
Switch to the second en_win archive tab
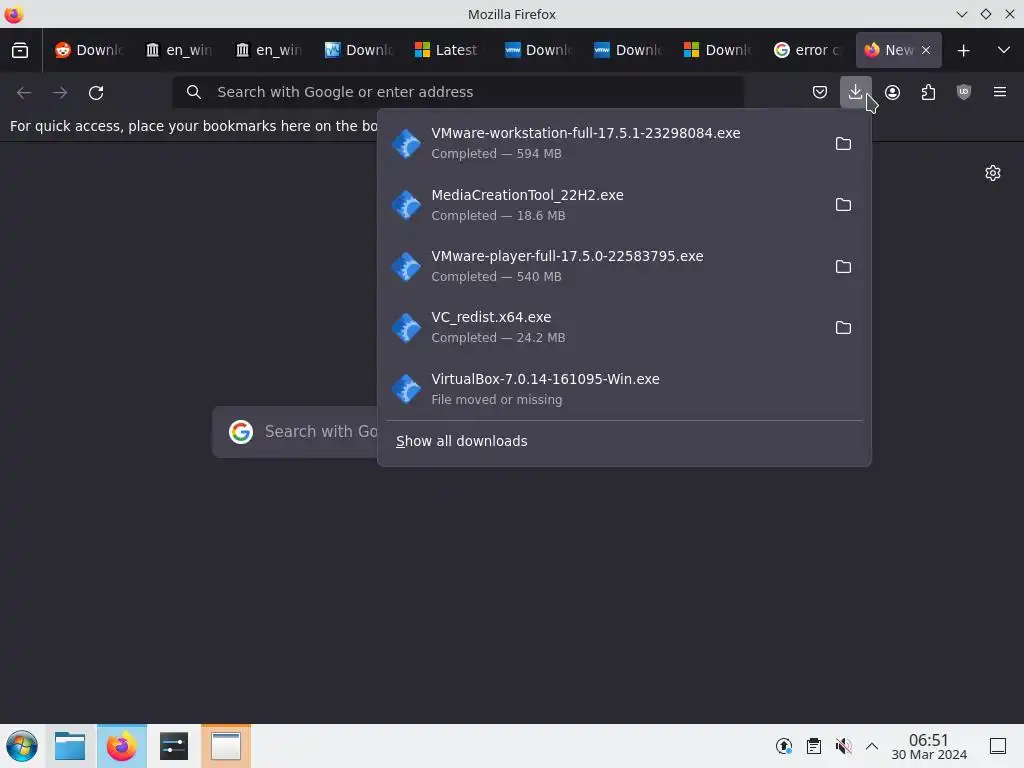(268, 50)
